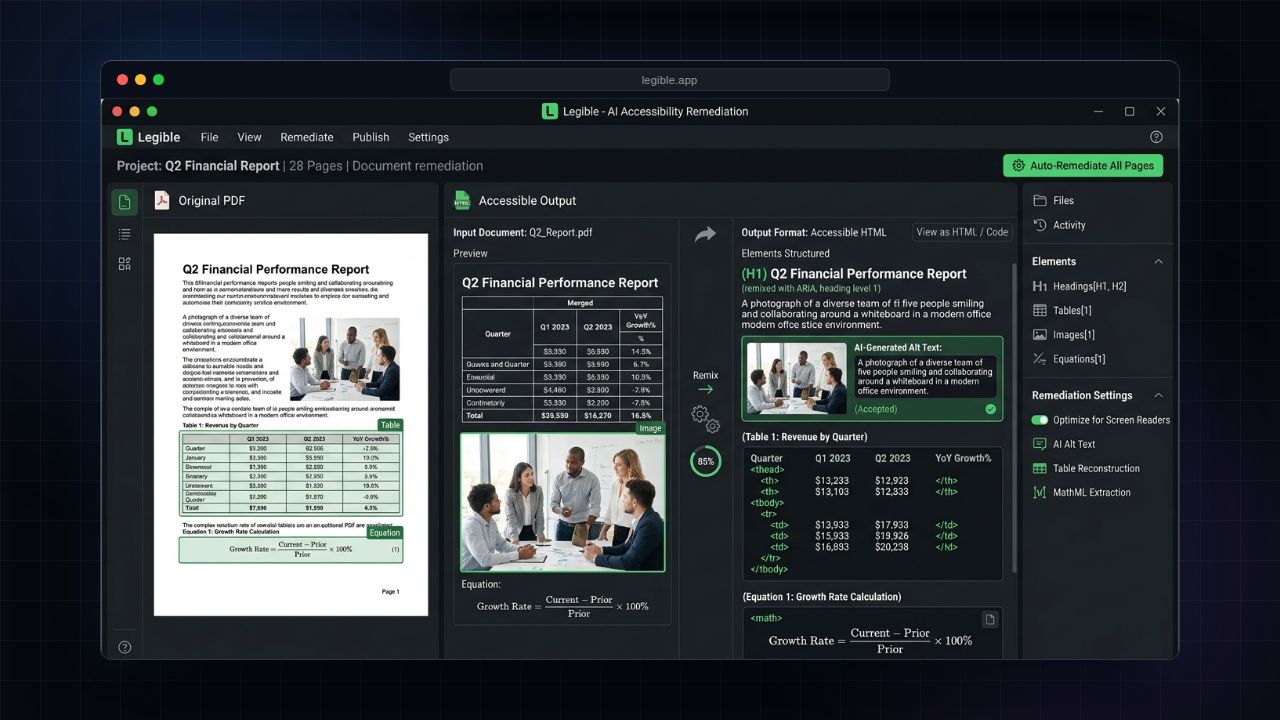This screenshot has width=1280, height=720.
Task: Open the Publish menu
Action: point(371,137)
